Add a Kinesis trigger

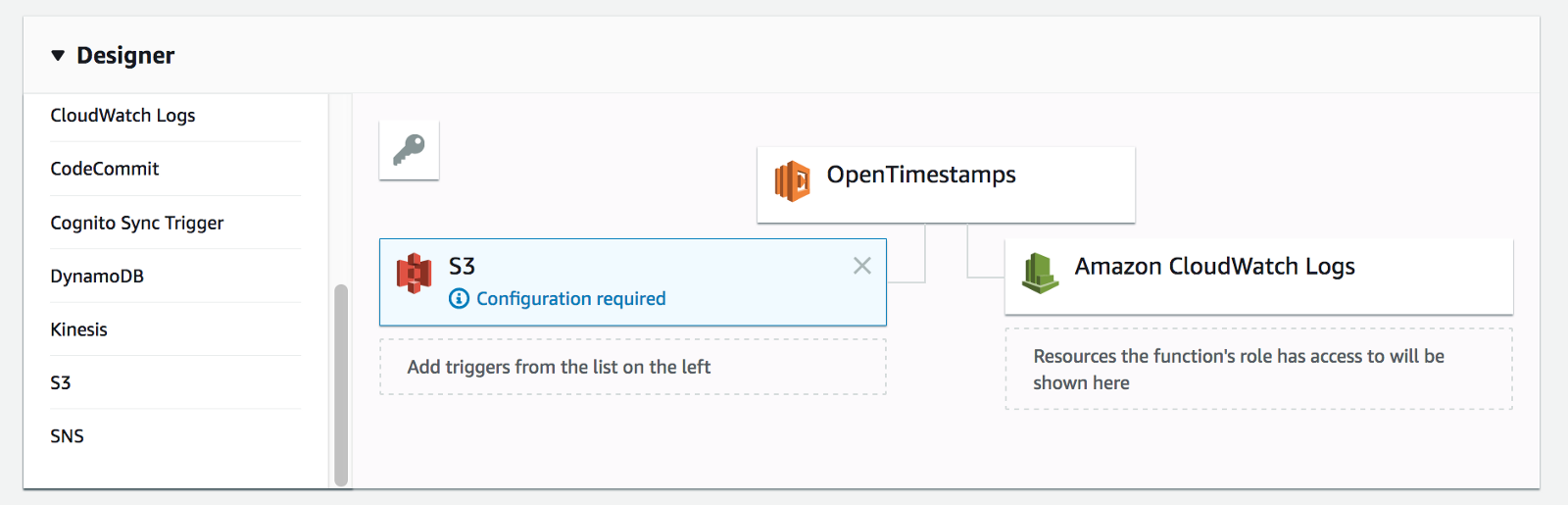coord(175,329)
